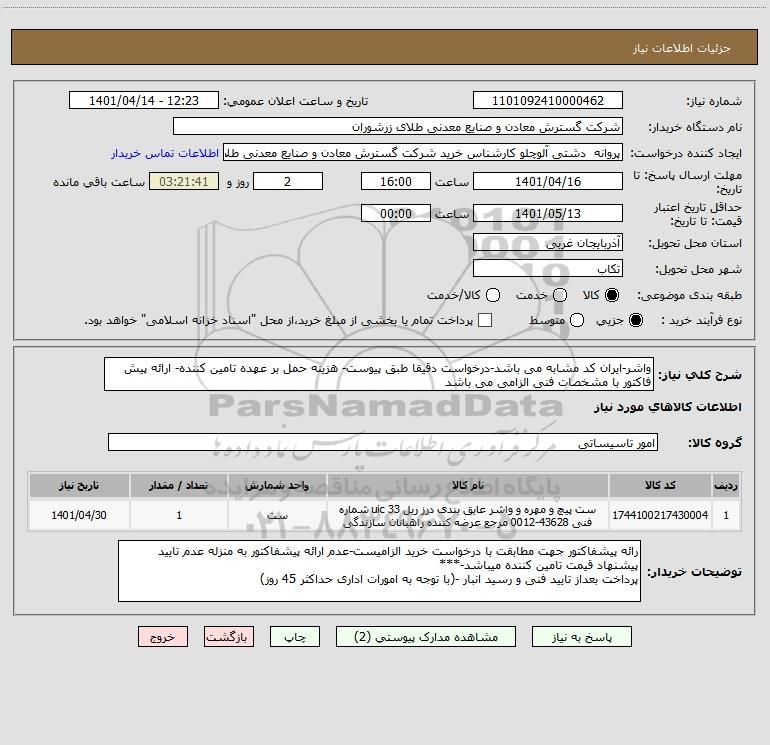Click the نام کالا column header

click(468, 485)
